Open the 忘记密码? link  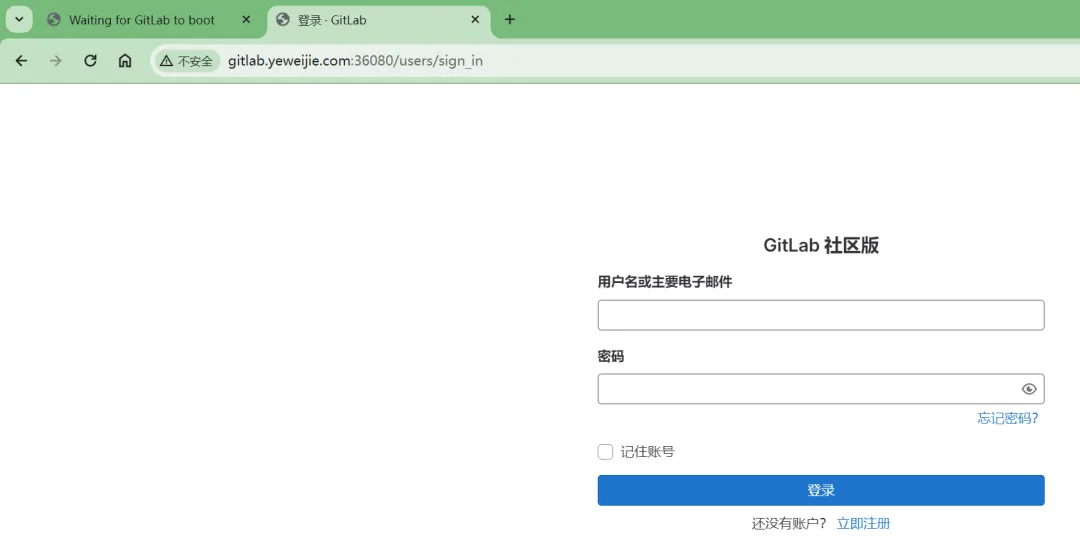1007,418
